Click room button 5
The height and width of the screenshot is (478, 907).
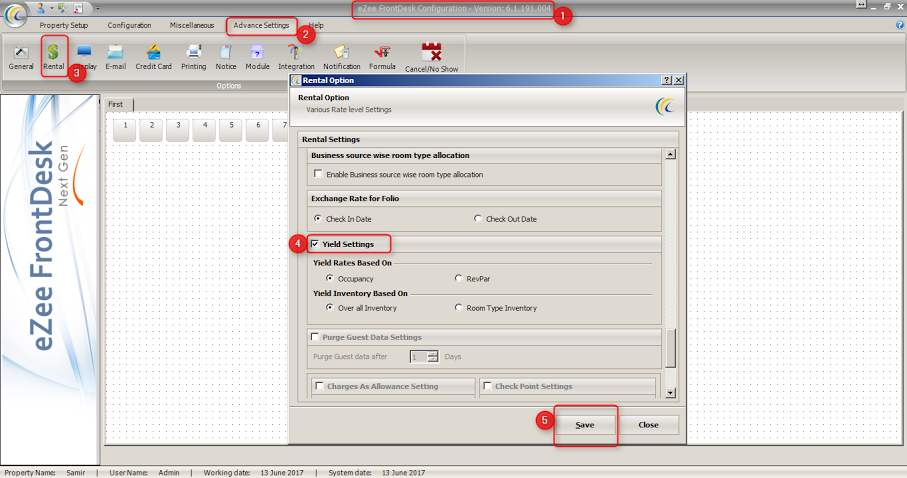(x=231, y=130)
